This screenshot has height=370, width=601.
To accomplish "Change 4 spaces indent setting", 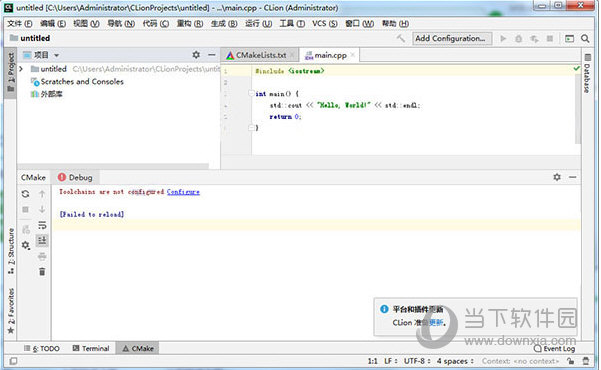I will click(455, 361).
